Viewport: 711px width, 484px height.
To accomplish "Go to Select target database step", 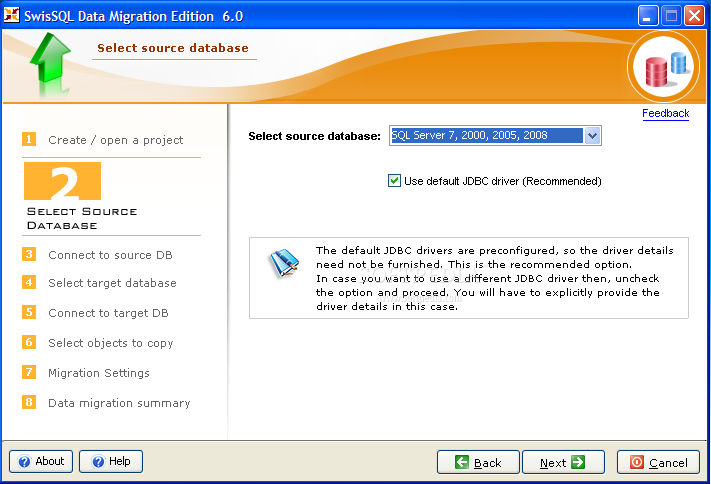I will click(112, 283).
